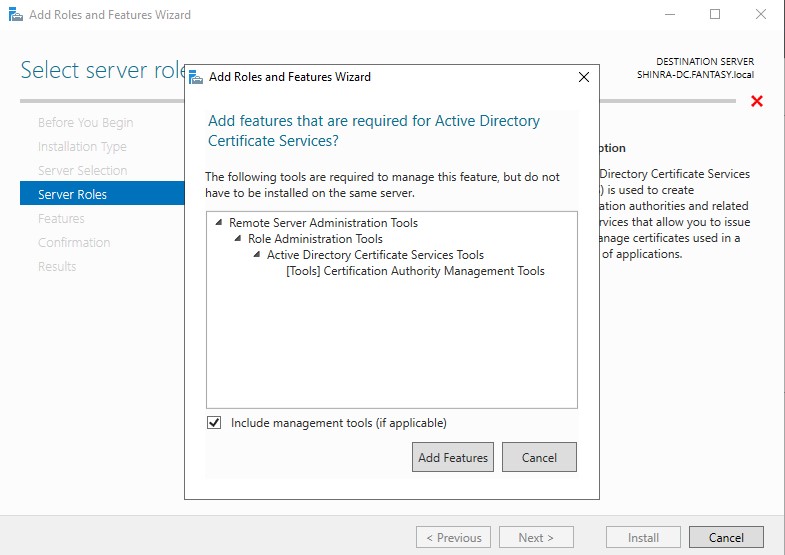Uncheck Include management tools checkbox
The width and height of the screenshot is (785, 555).
214,423
